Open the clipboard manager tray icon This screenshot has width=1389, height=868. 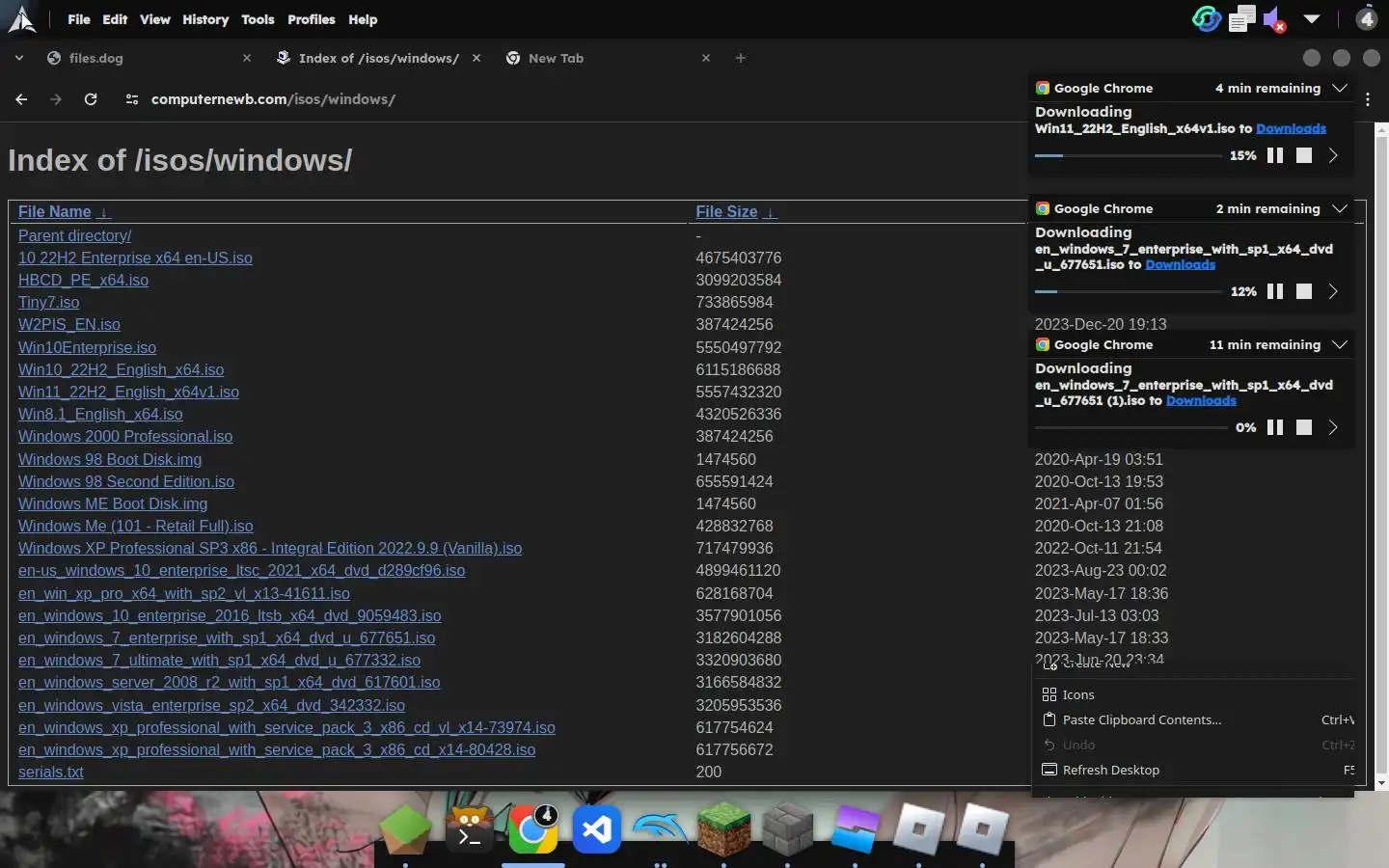1242,19
